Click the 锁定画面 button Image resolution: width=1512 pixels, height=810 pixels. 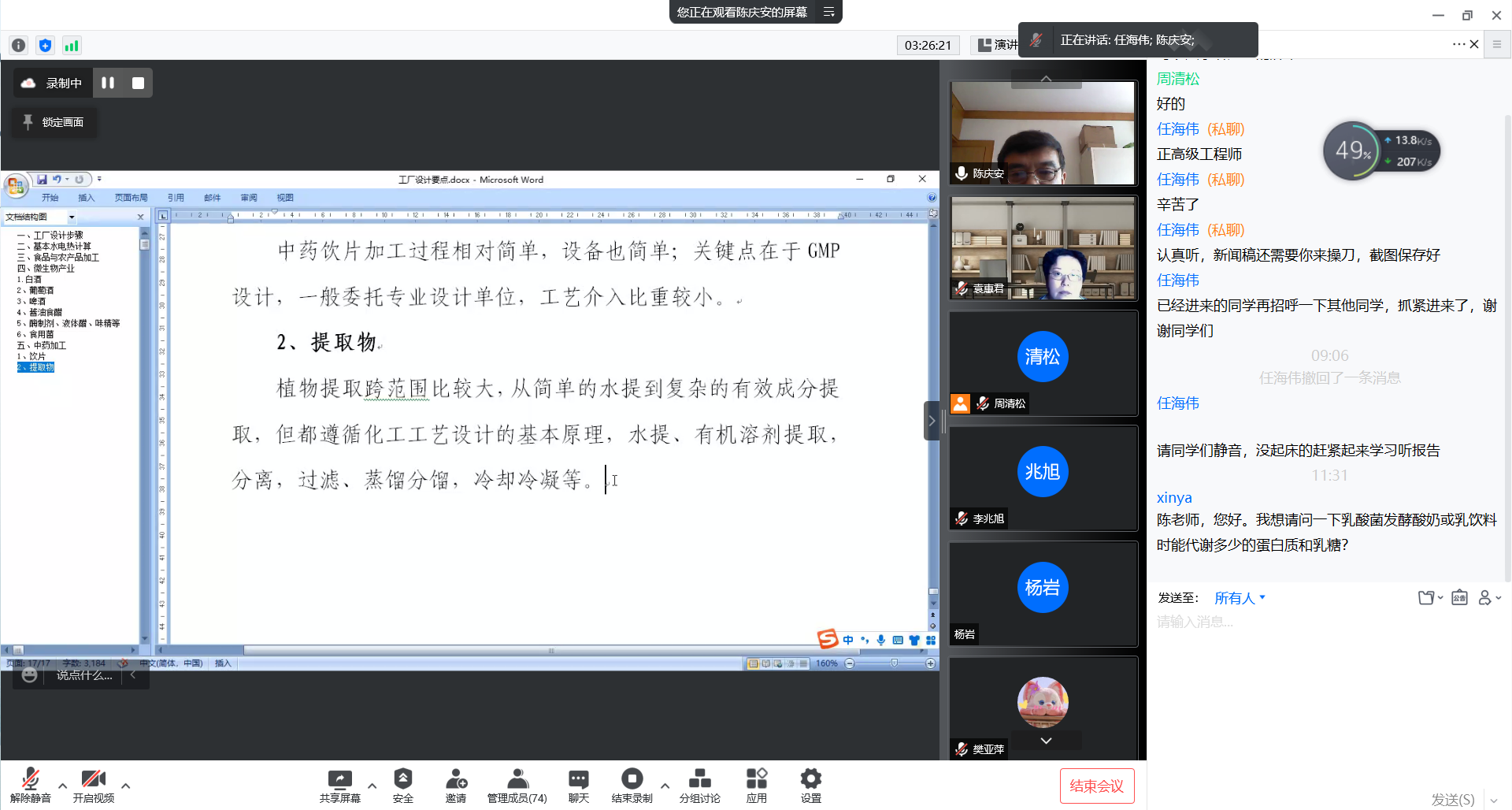tap(54, 122)
